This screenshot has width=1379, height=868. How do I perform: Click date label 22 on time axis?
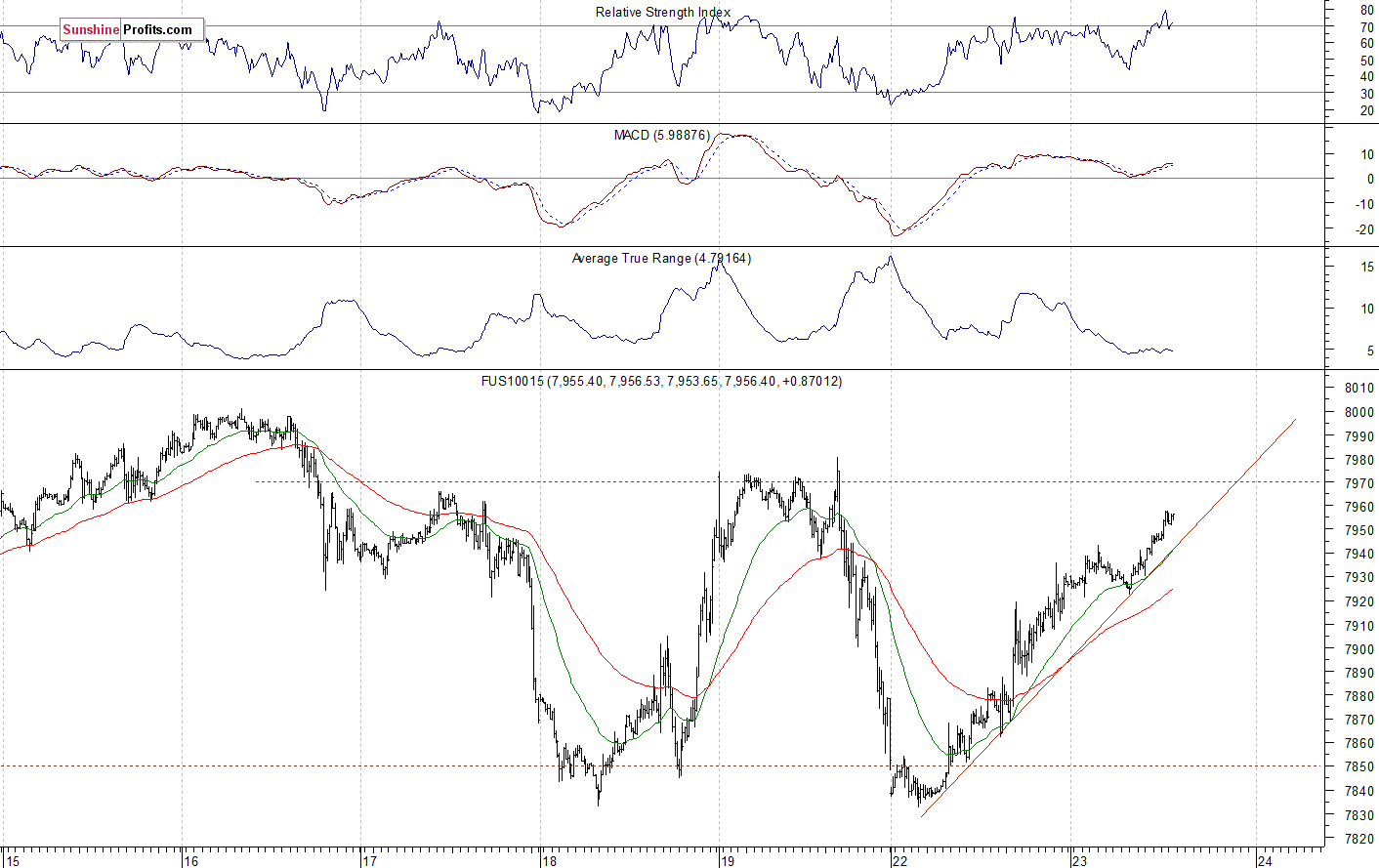point(899,861)
